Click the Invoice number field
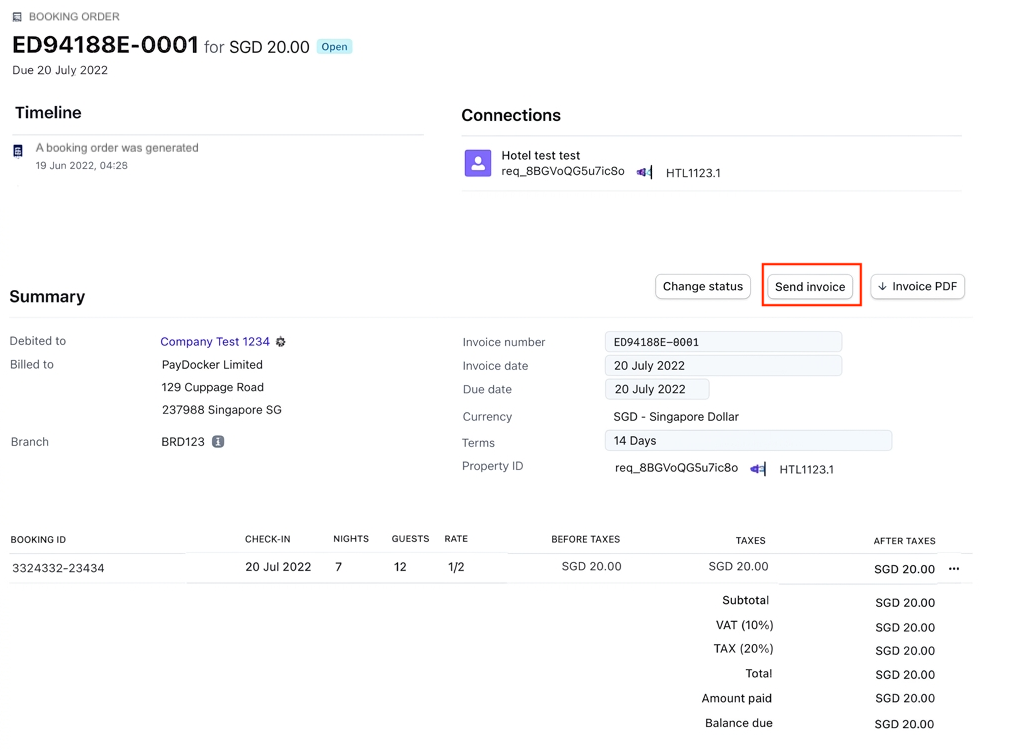Screen dimensions: 1012x751 (723, 342)
